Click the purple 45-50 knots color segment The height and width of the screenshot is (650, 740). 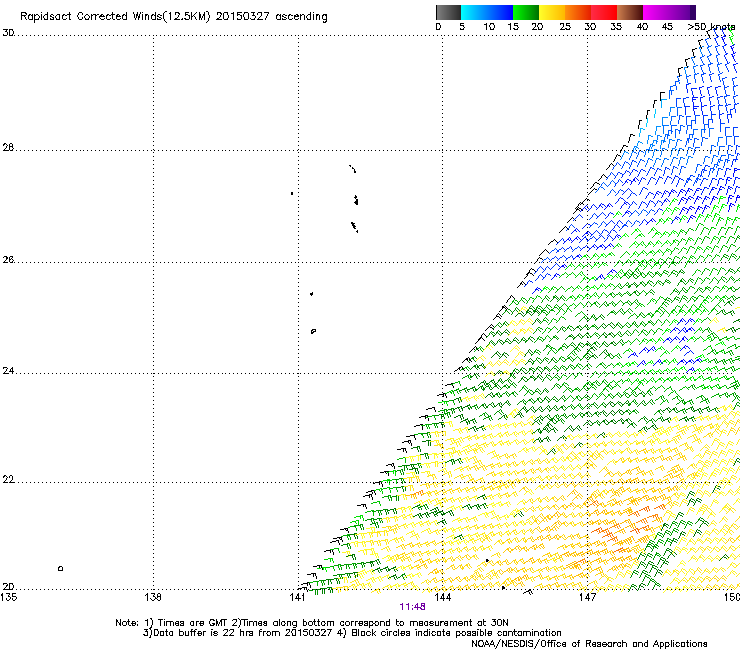click(682, 12)
